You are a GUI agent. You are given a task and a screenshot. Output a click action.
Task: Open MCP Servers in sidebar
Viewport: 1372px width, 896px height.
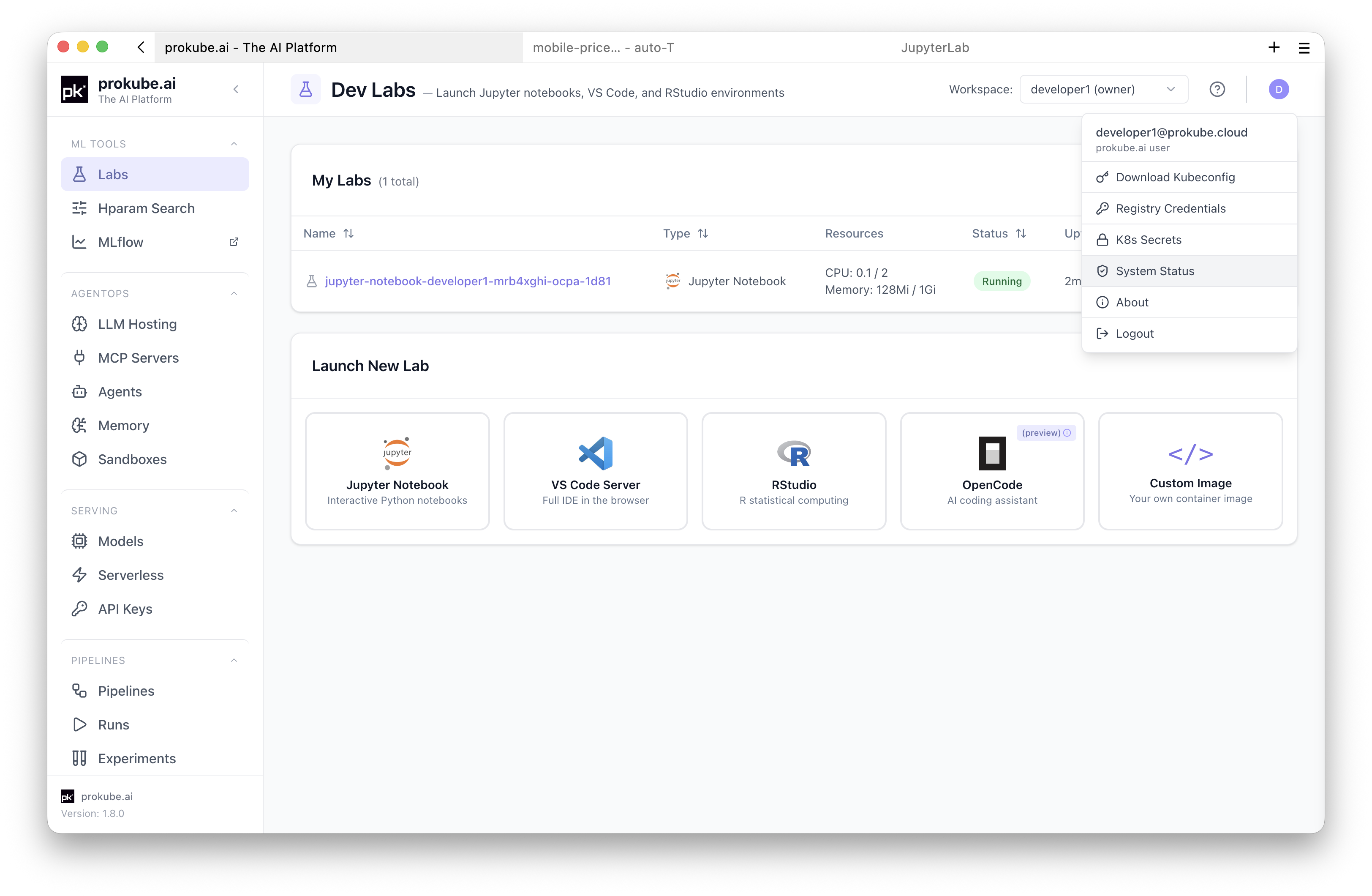tap(155, 358)
